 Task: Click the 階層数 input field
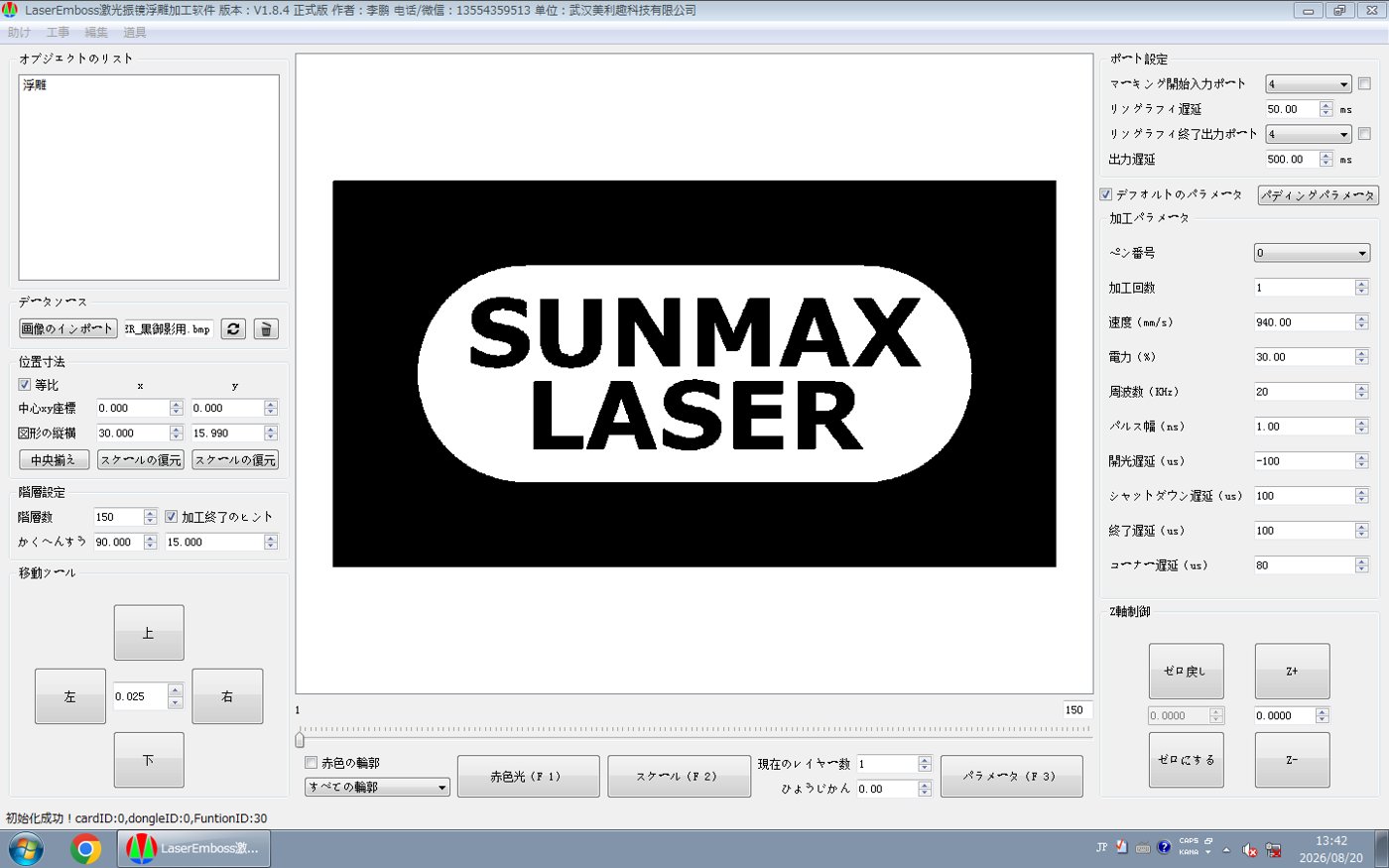(118, 517)
